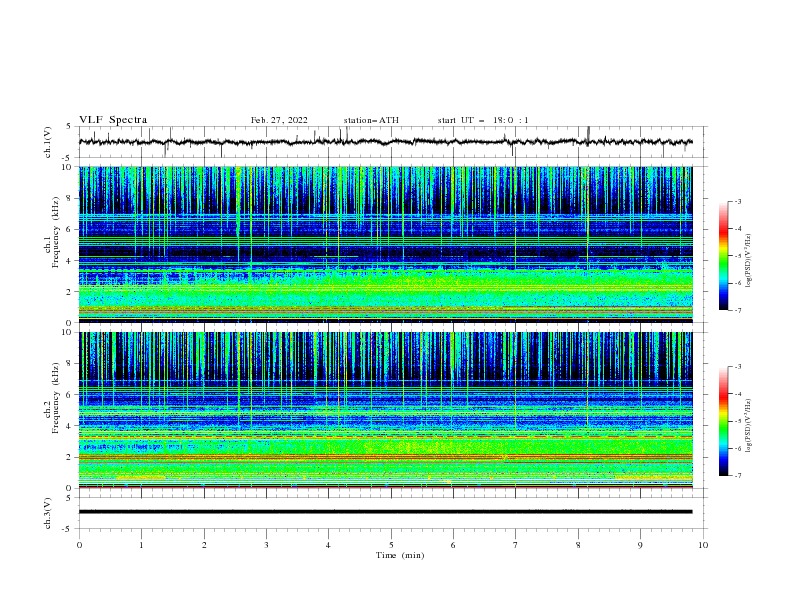
Task: Click the "0" label on the time axis
Action: [79, 545]
